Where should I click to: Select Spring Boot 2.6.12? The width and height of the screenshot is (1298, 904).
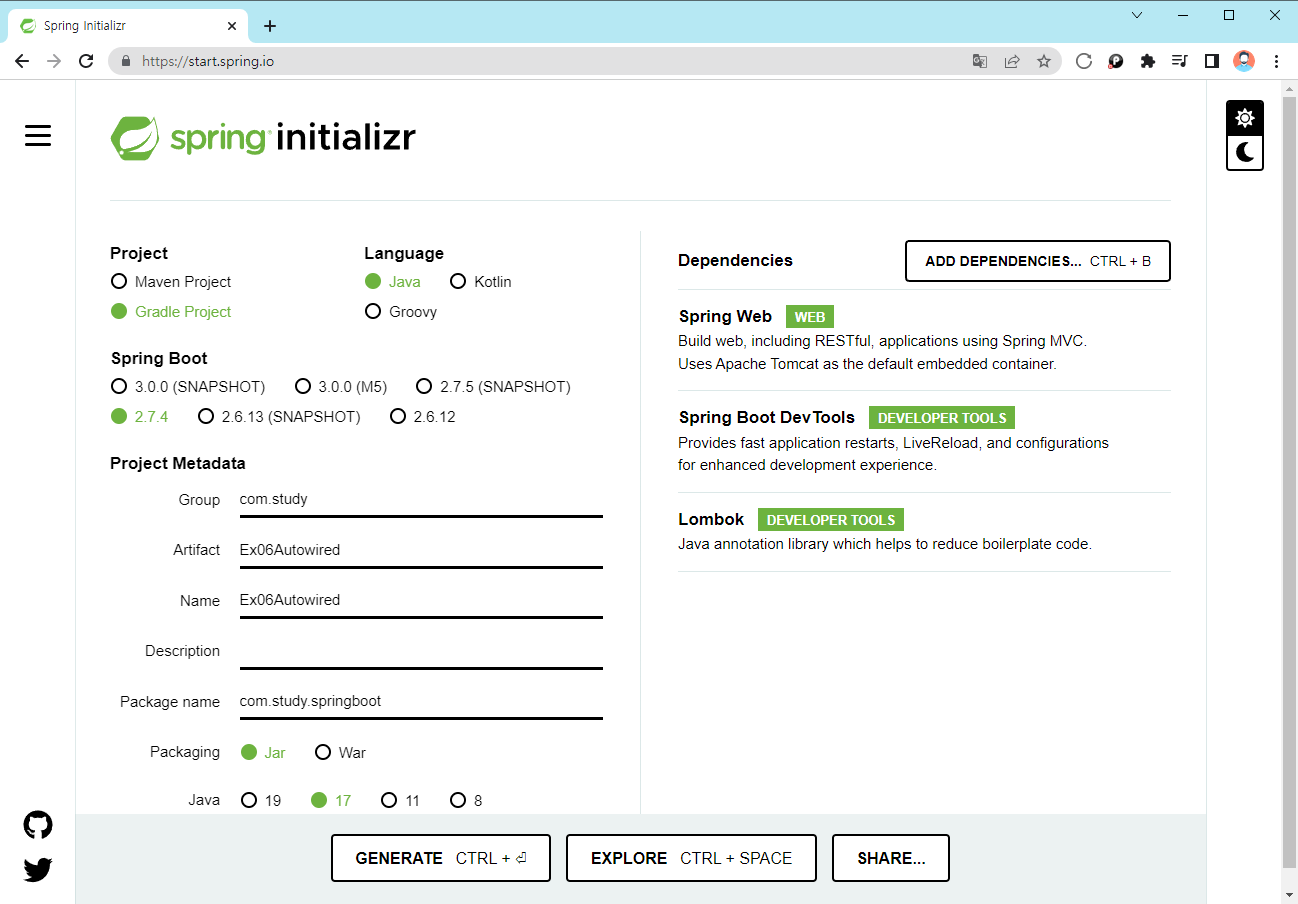click(423, 417)
